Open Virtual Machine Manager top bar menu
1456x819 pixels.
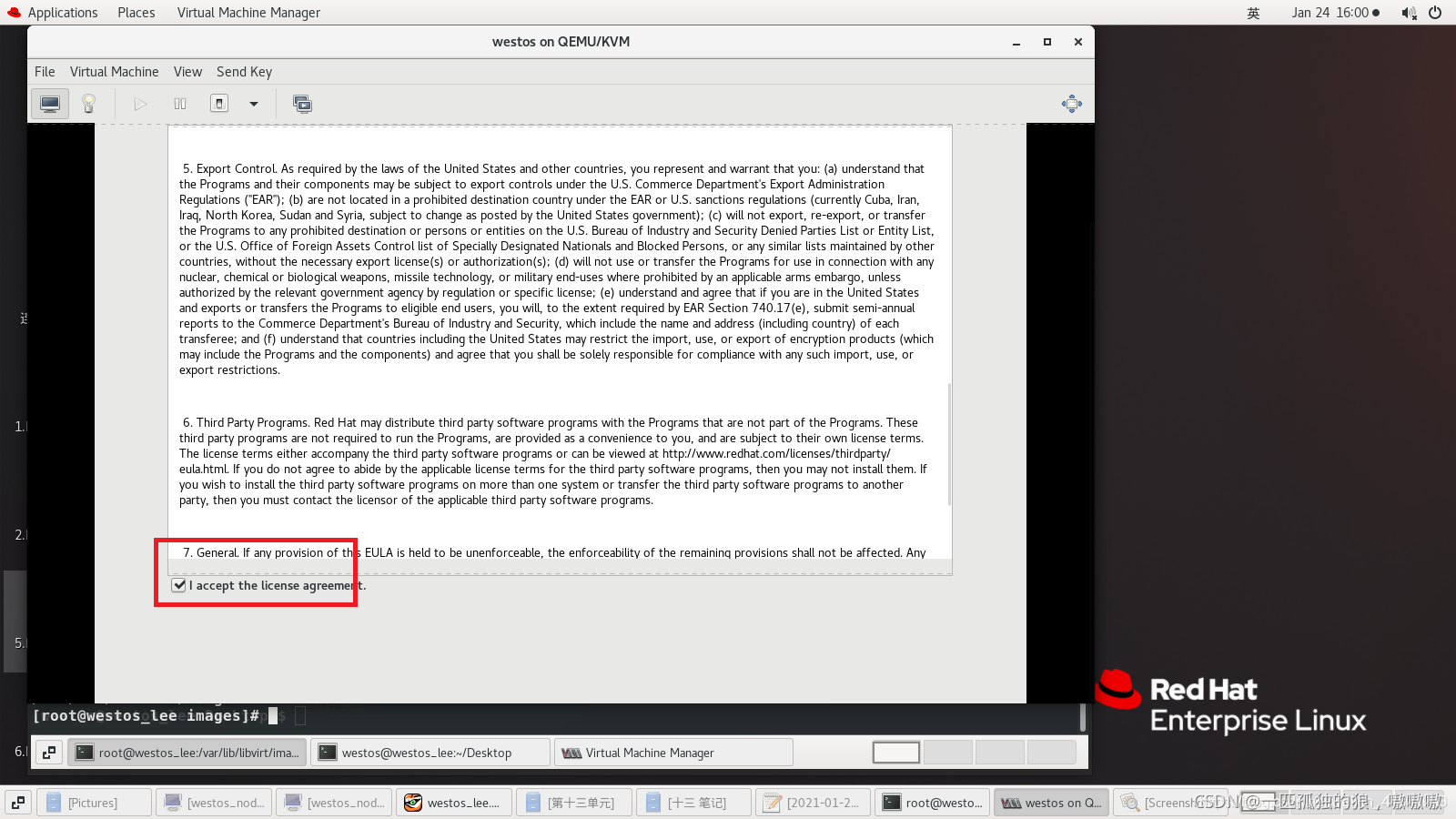[x=248, y=13]
